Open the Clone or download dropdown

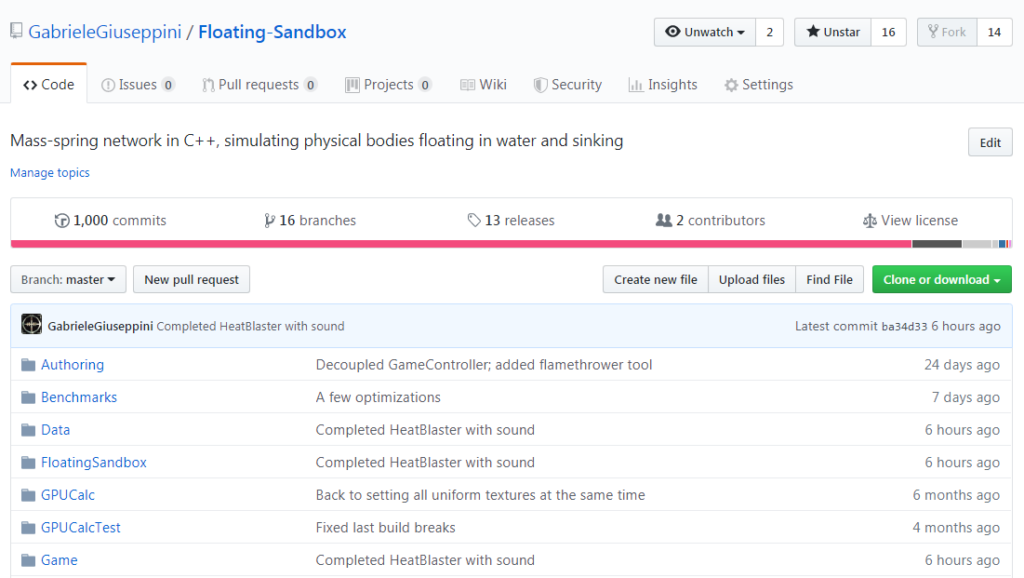pyautogui.click(x=941, y=279)
